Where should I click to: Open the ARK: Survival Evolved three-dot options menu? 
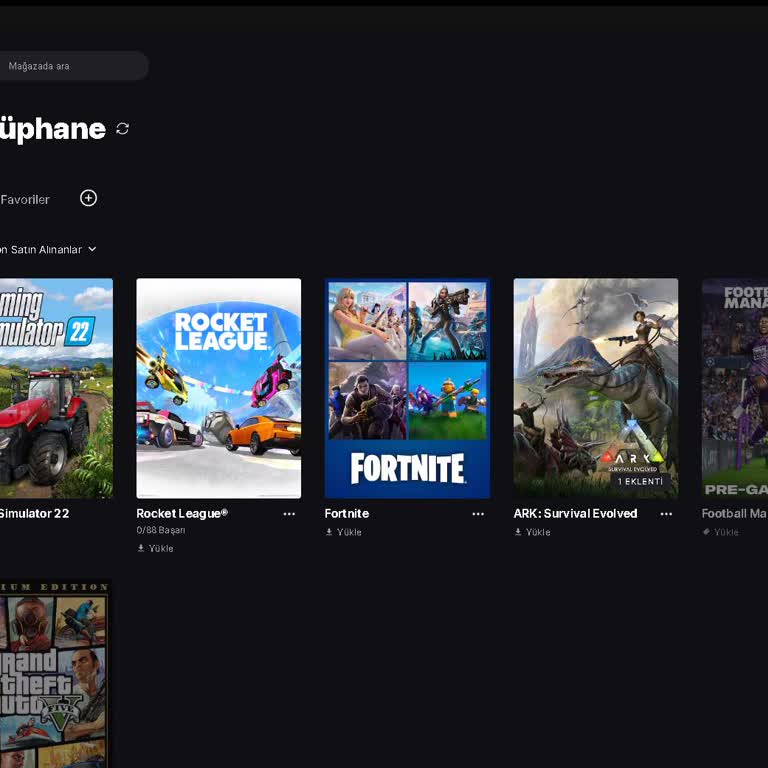point(666,514)
